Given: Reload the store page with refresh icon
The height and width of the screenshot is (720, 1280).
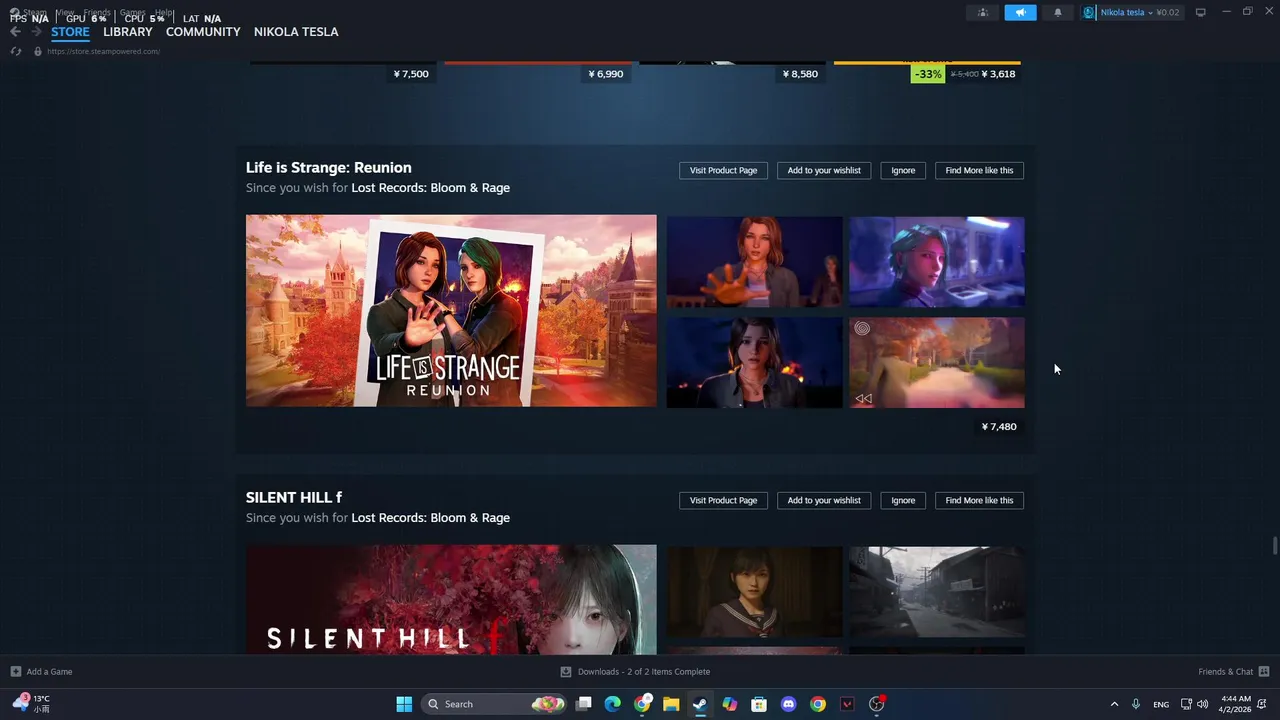Looking at the screenshot, I should click(x=15, y=51).
